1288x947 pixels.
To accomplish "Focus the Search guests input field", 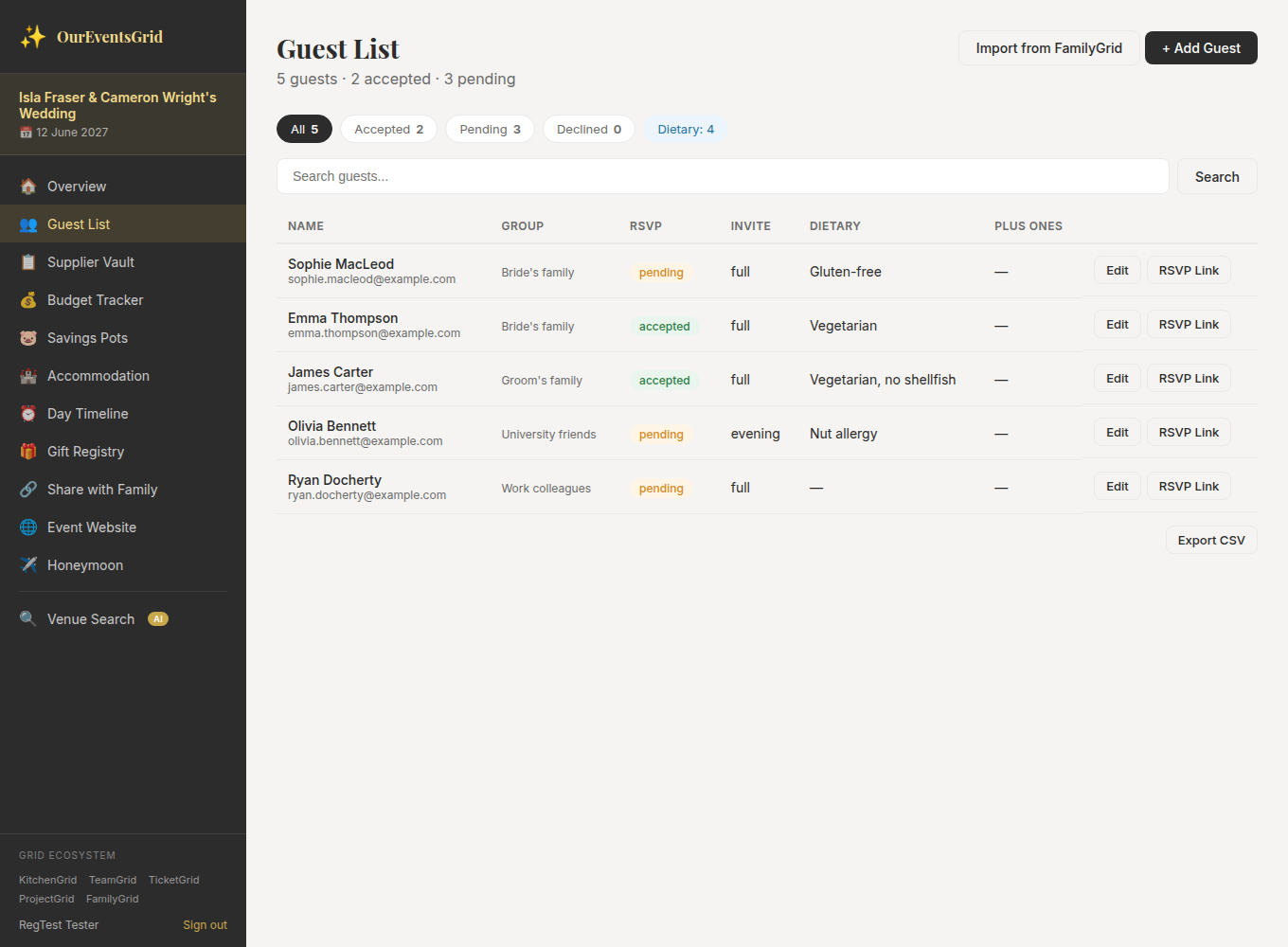I will 723,176.
